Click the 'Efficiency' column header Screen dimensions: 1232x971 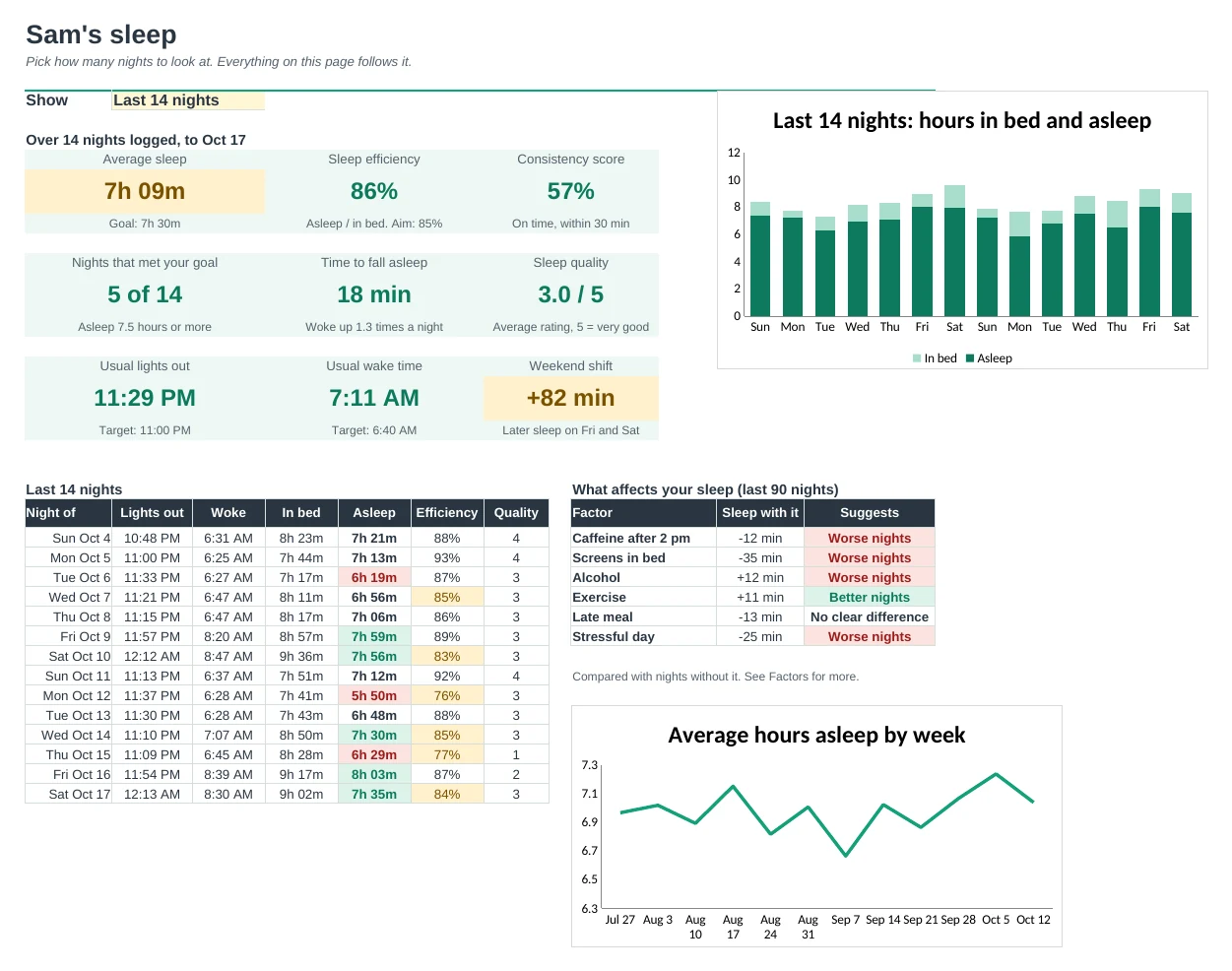(447, 513)
